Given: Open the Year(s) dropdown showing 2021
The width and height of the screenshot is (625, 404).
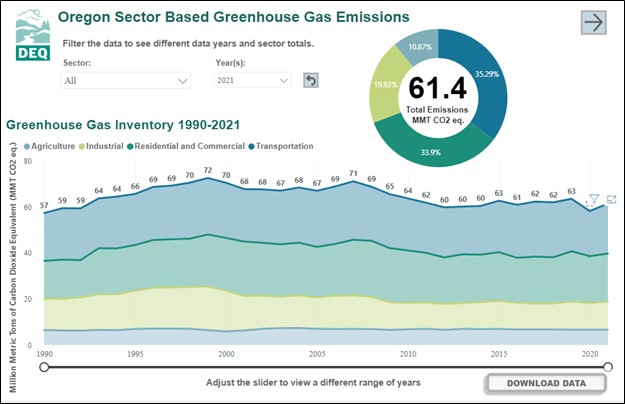Looking at the screenshot, I should click(251, 80).
